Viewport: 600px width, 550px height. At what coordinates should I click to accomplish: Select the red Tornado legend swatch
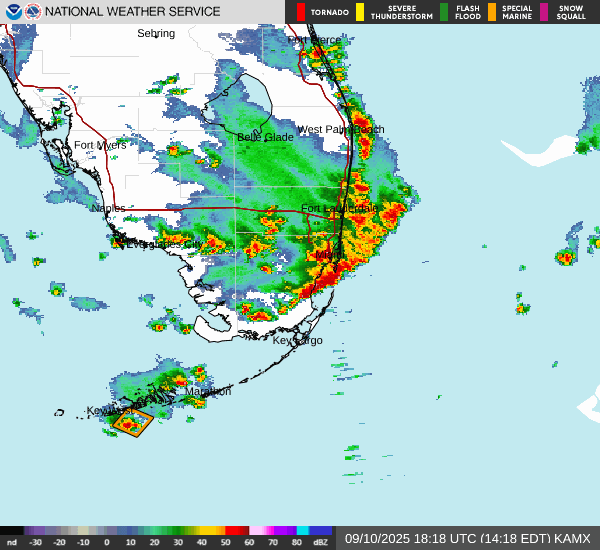click(x=301, y=12)
